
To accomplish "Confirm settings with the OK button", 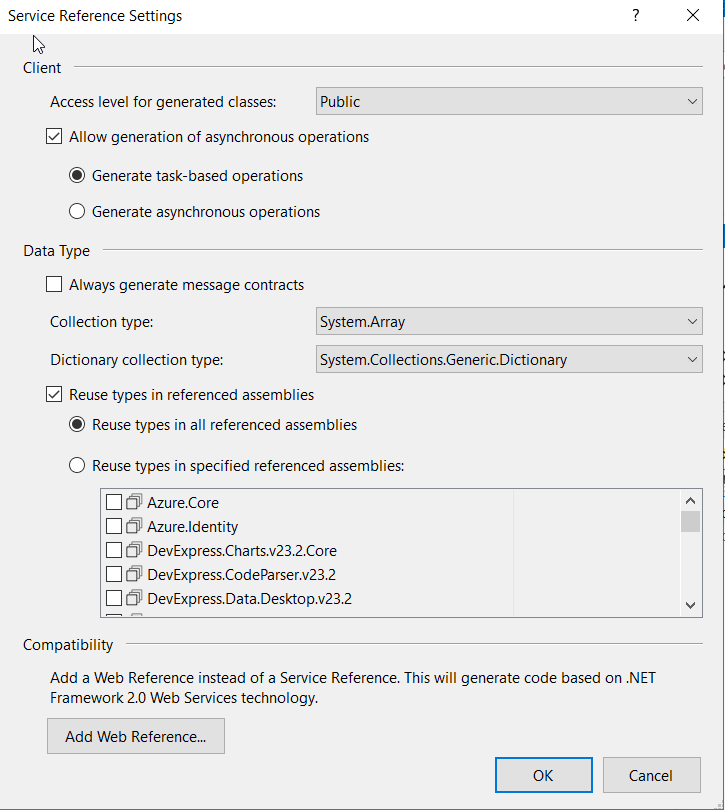I will 543,775.
